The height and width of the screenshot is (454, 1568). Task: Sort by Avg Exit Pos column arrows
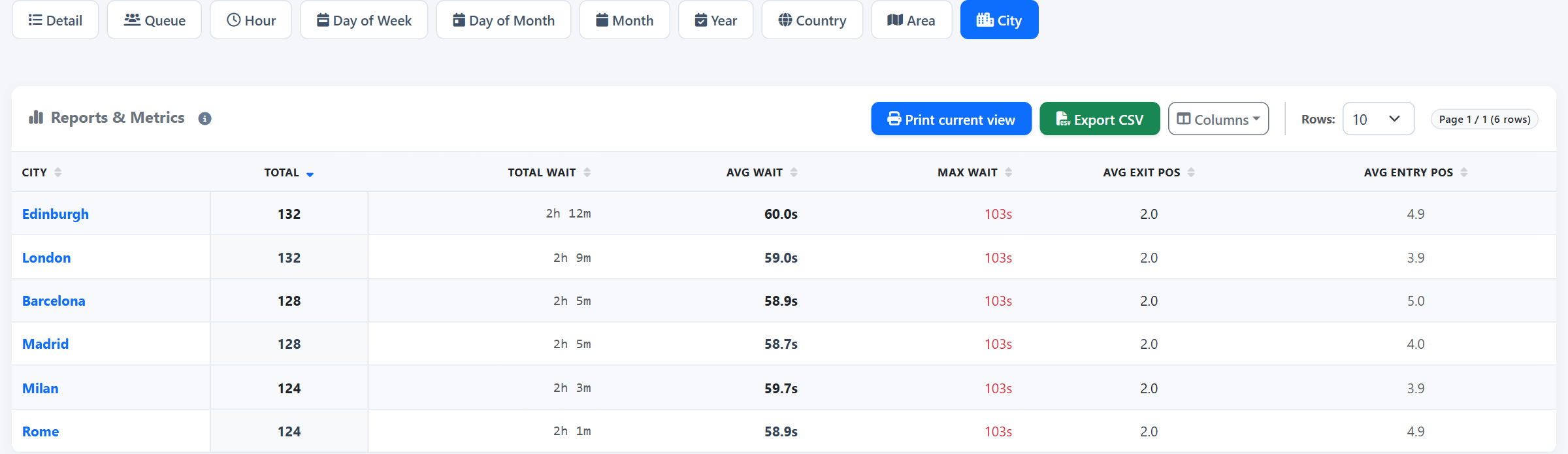pos(1191,172)
